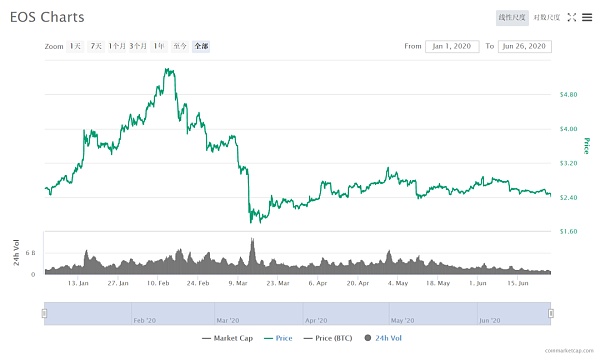Choose the 1年 zoom option
This screenshot has width=600, height=360.
point(159,46)
